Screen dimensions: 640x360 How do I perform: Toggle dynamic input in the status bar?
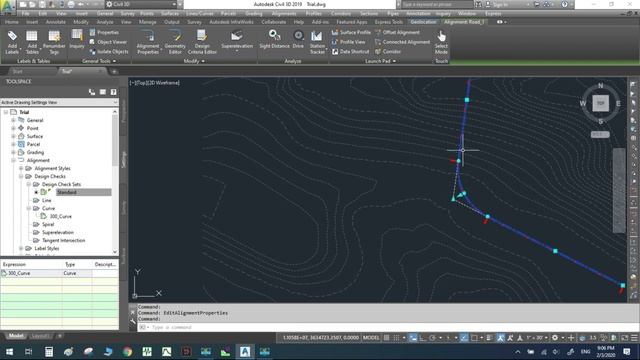click(413, 338)
